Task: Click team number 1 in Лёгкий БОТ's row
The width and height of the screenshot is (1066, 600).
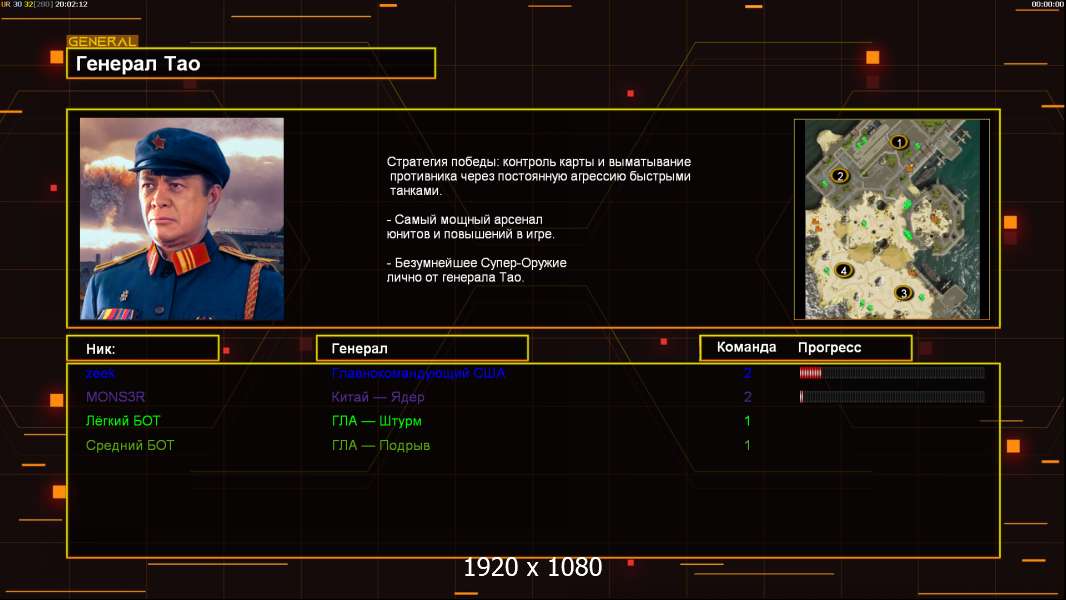Action: click(748, 421)
